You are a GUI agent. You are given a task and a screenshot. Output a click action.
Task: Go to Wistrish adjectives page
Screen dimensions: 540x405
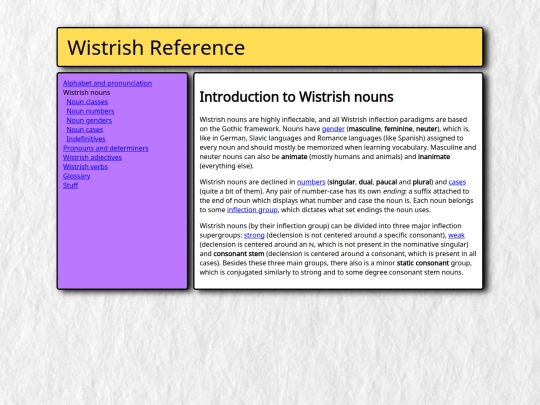tap(92, 158)
